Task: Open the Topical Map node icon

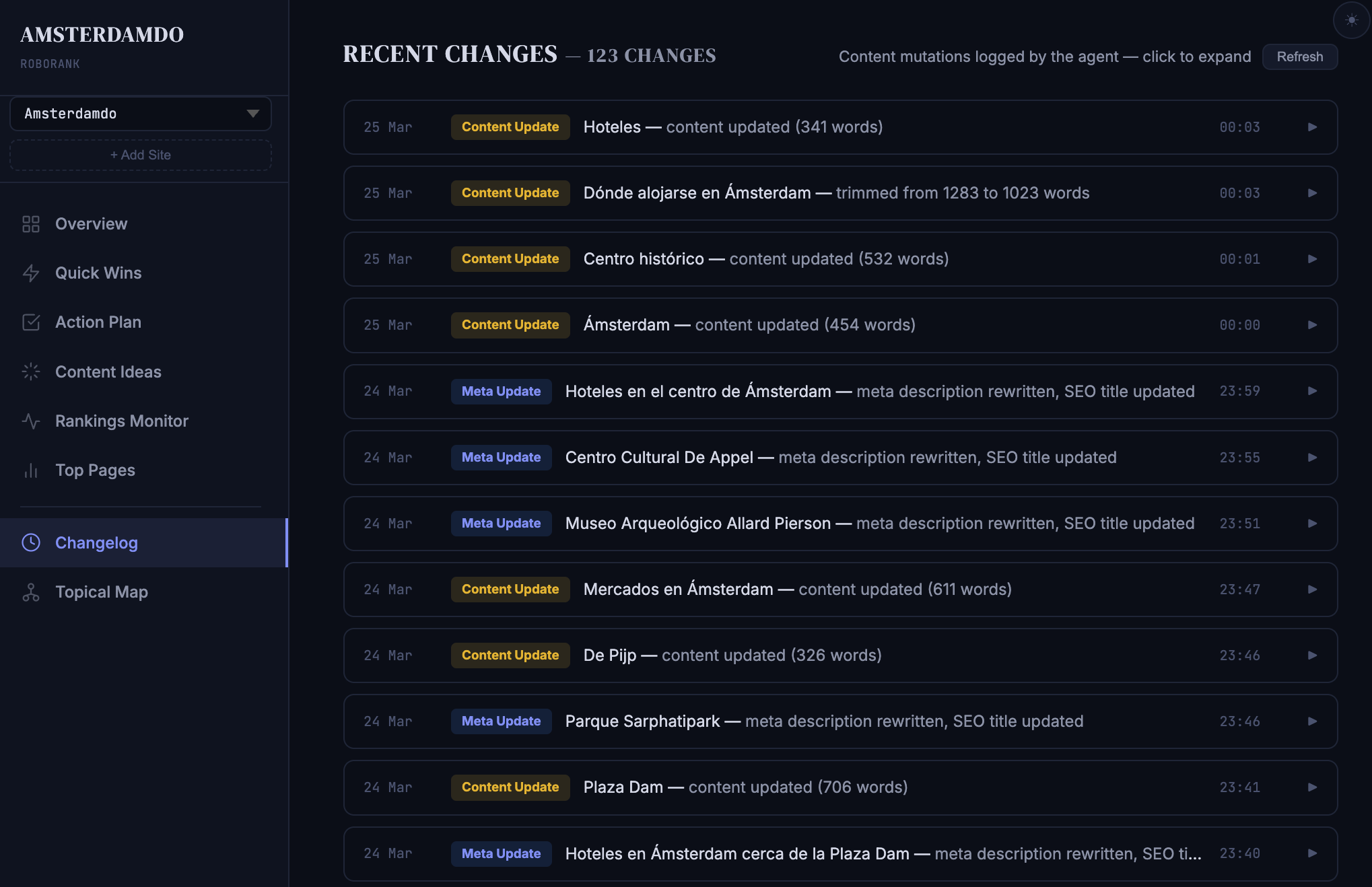Action: coord(32,592)
